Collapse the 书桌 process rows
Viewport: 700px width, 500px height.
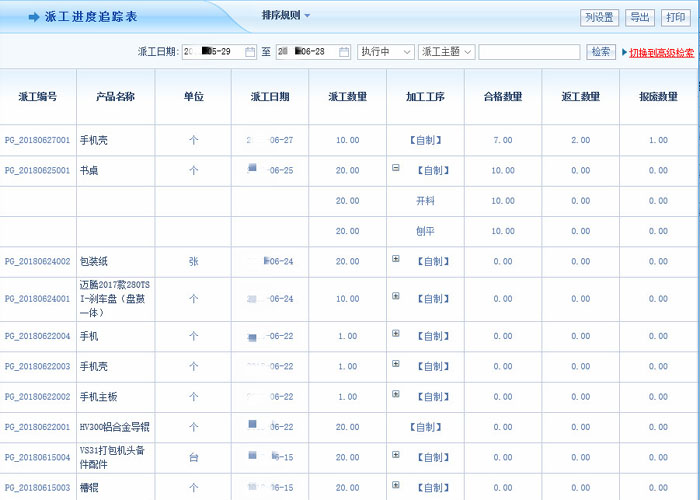(396, 169)
